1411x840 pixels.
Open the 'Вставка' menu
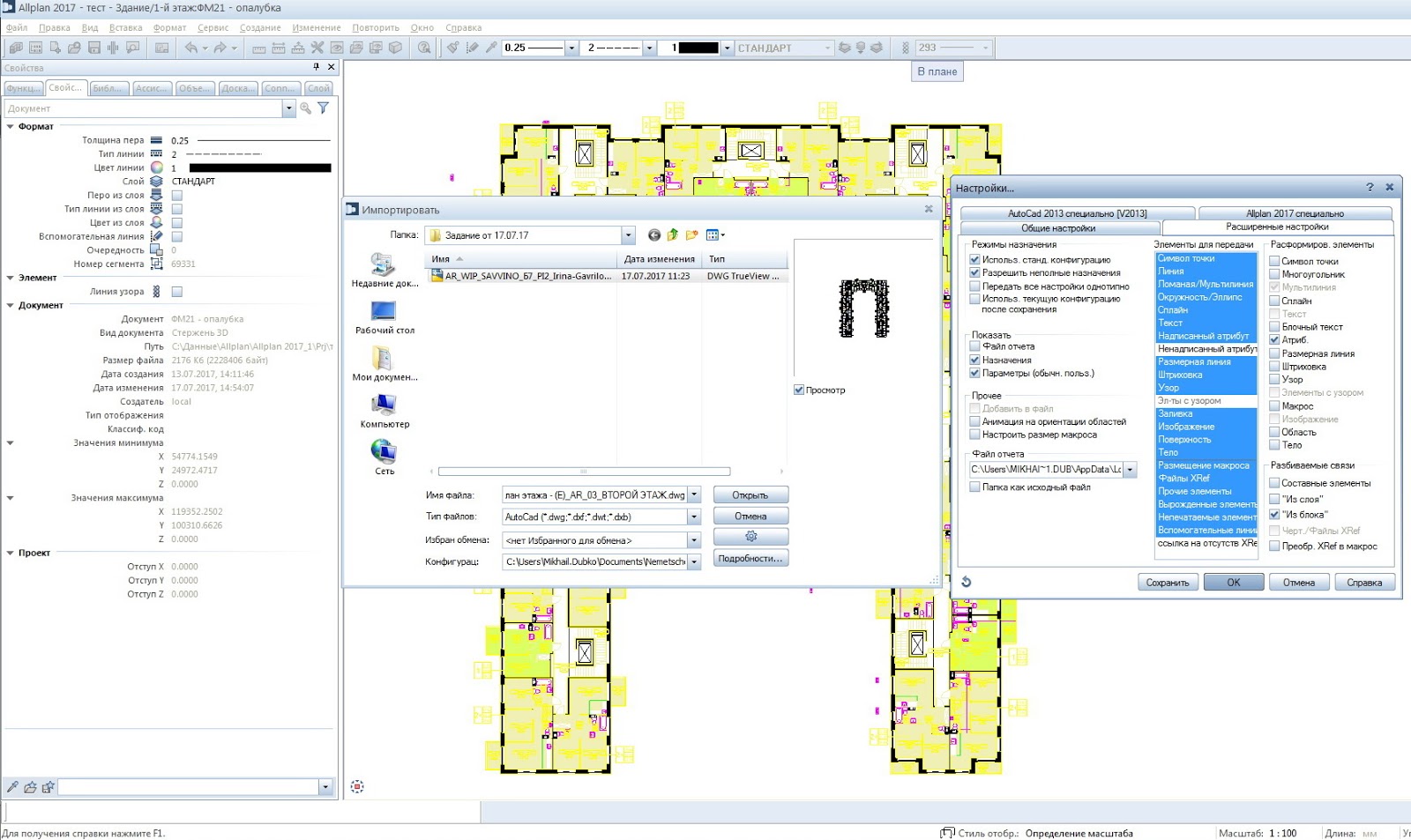[x=124, y=27]
